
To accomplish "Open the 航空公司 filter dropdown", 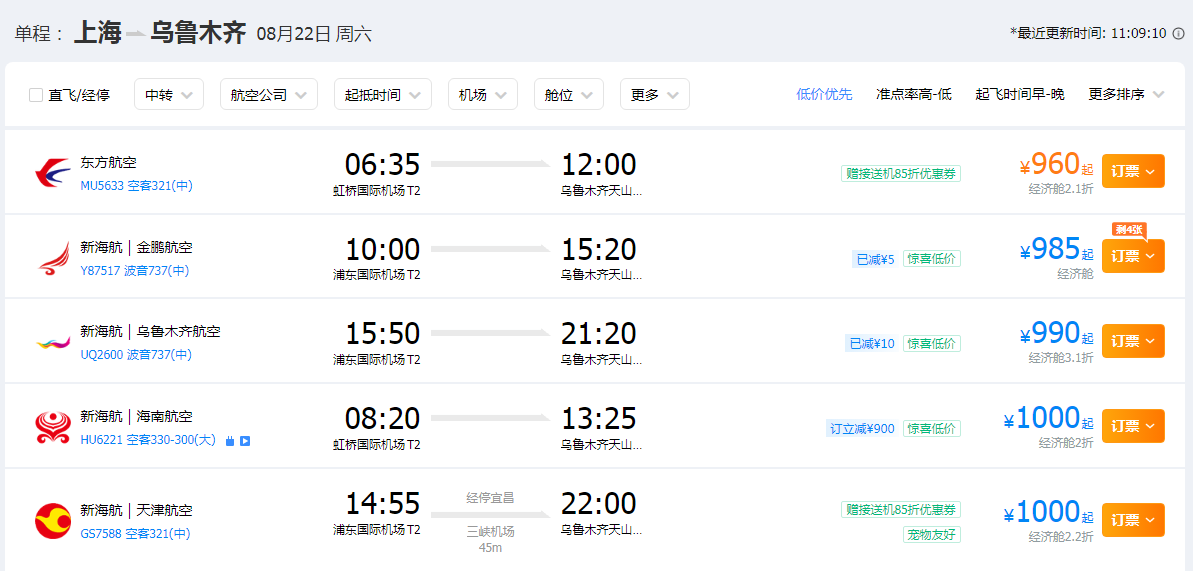I will click(x=269, y=94).
